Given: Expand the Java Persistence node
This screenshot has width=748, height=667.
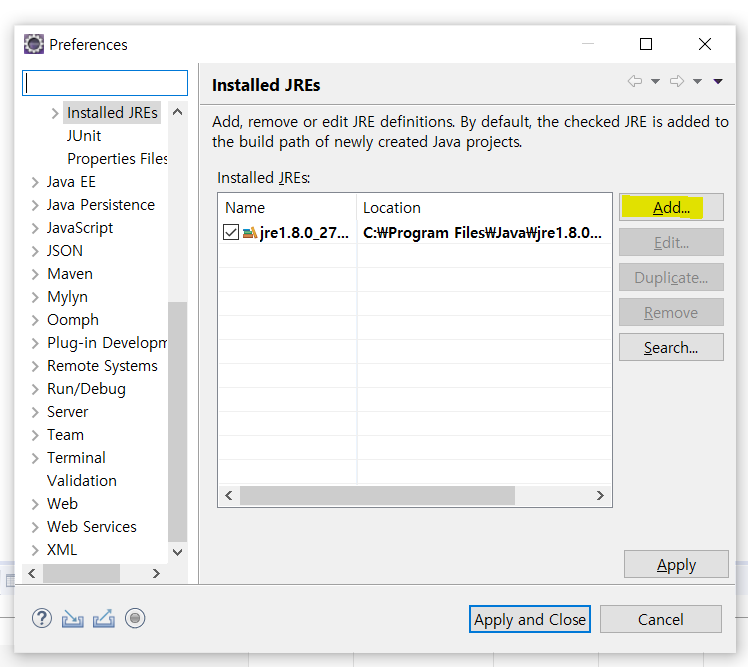Looking at the screenshot, I should (x=35, y=205).
